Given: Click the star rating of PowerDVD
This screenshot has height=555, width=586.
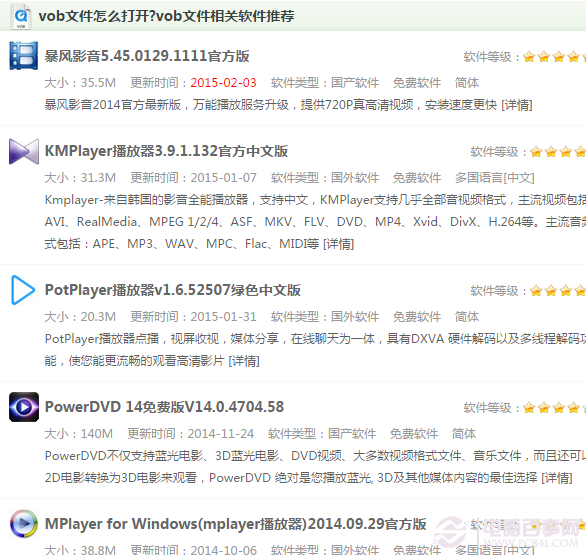Looking at the screenshot, I should point(554,408).
